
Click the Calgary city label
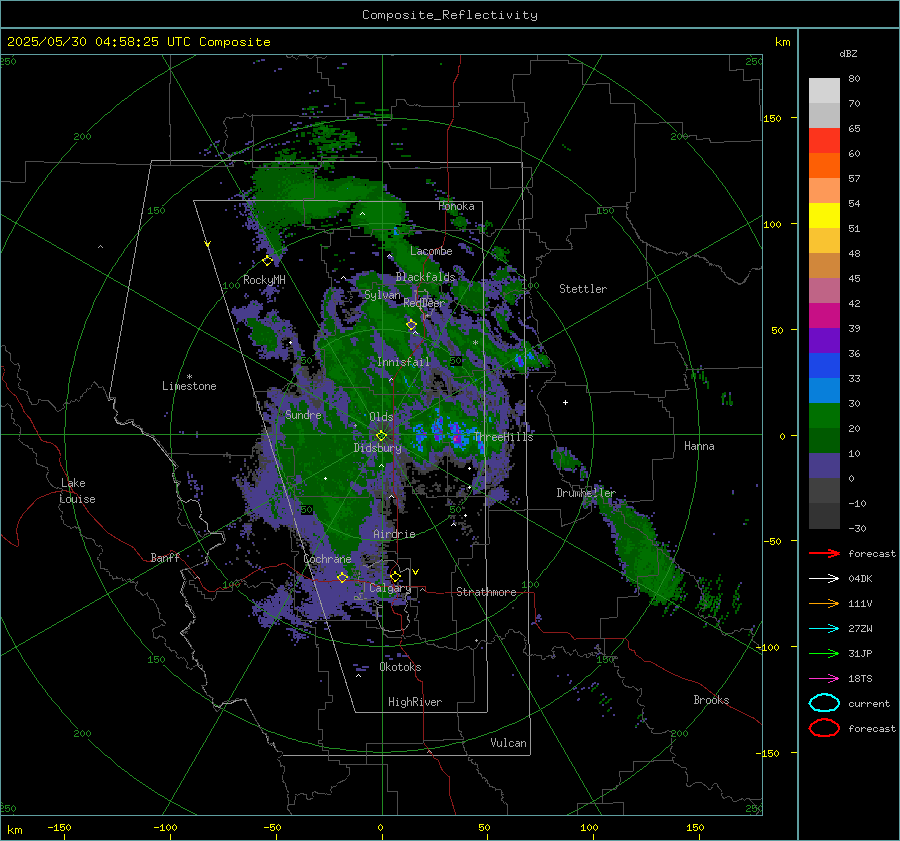[x=390, y=588]
